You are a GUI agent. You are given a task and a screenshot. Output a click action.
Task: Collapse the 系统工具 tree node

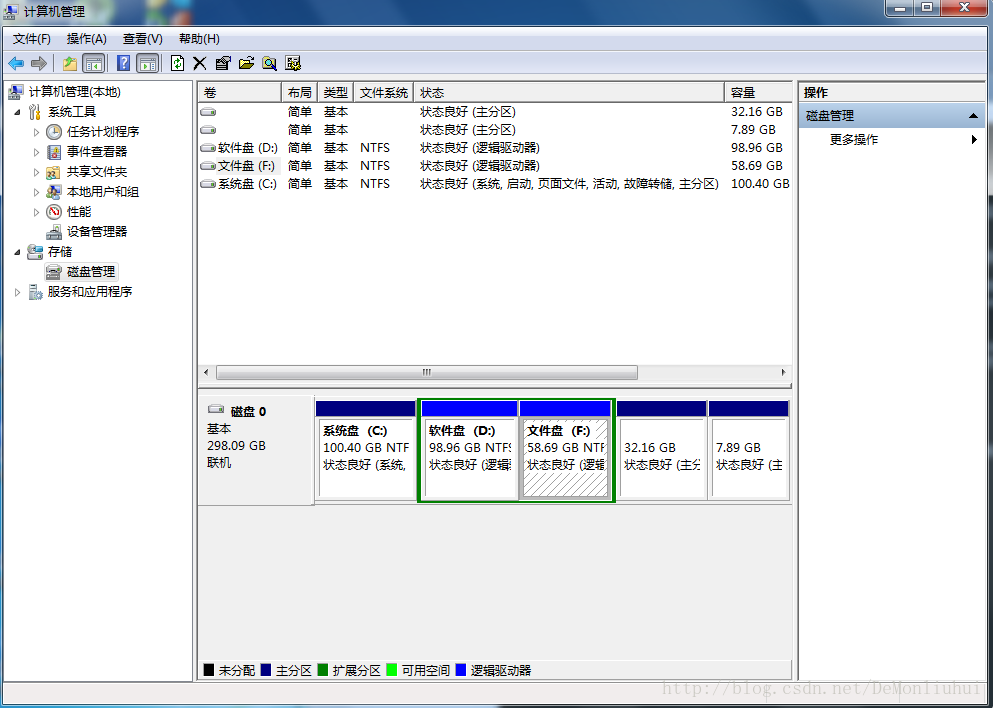18,112
